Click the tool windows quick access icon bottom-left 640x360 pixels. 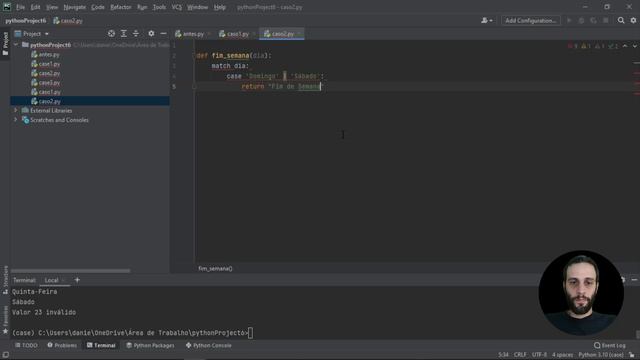5,355
